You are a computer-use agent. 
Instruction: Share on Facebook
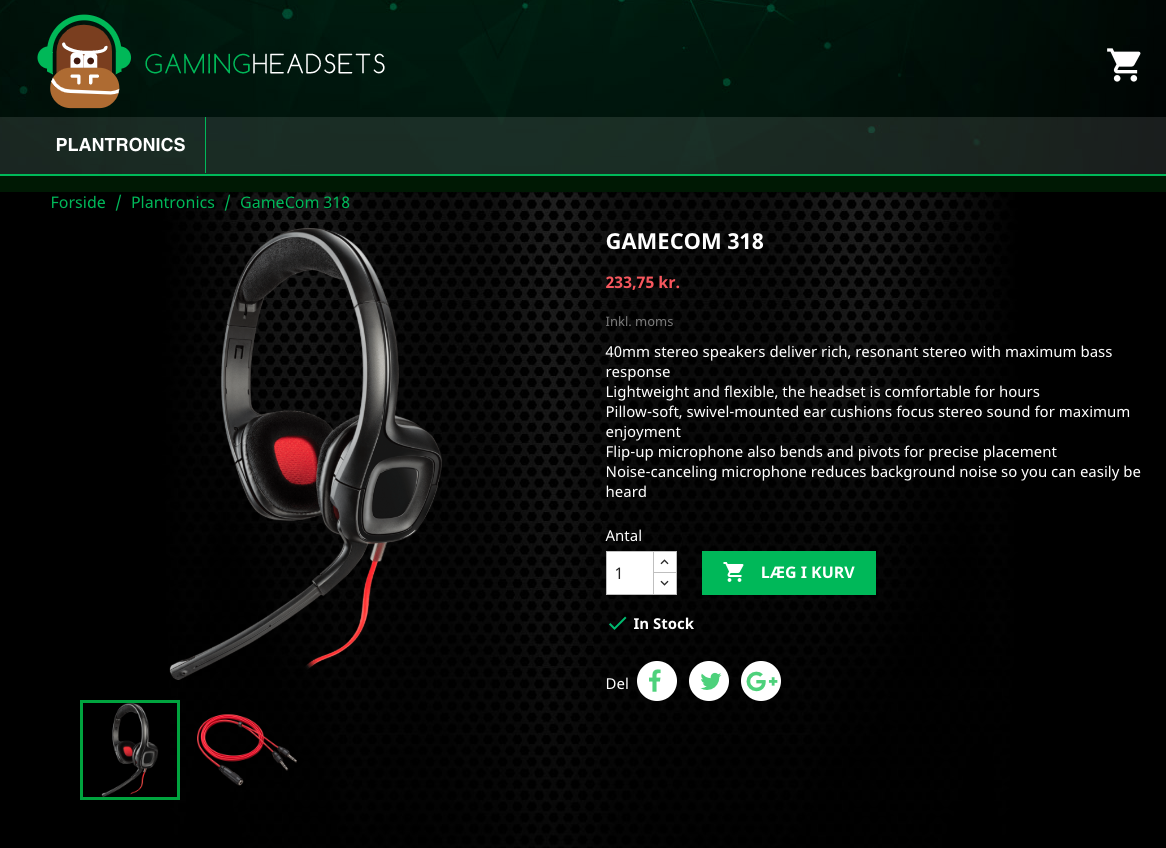coord(657,681)
